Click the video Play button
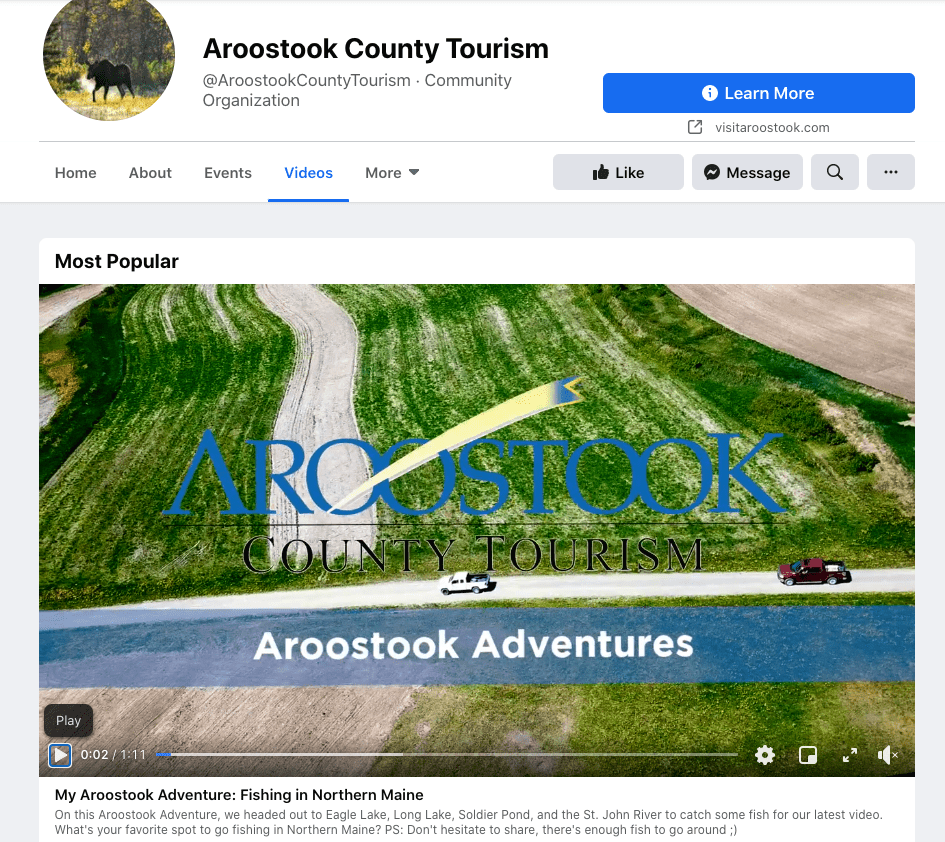This screenshot has width=945, height=842. click(60, 755)
